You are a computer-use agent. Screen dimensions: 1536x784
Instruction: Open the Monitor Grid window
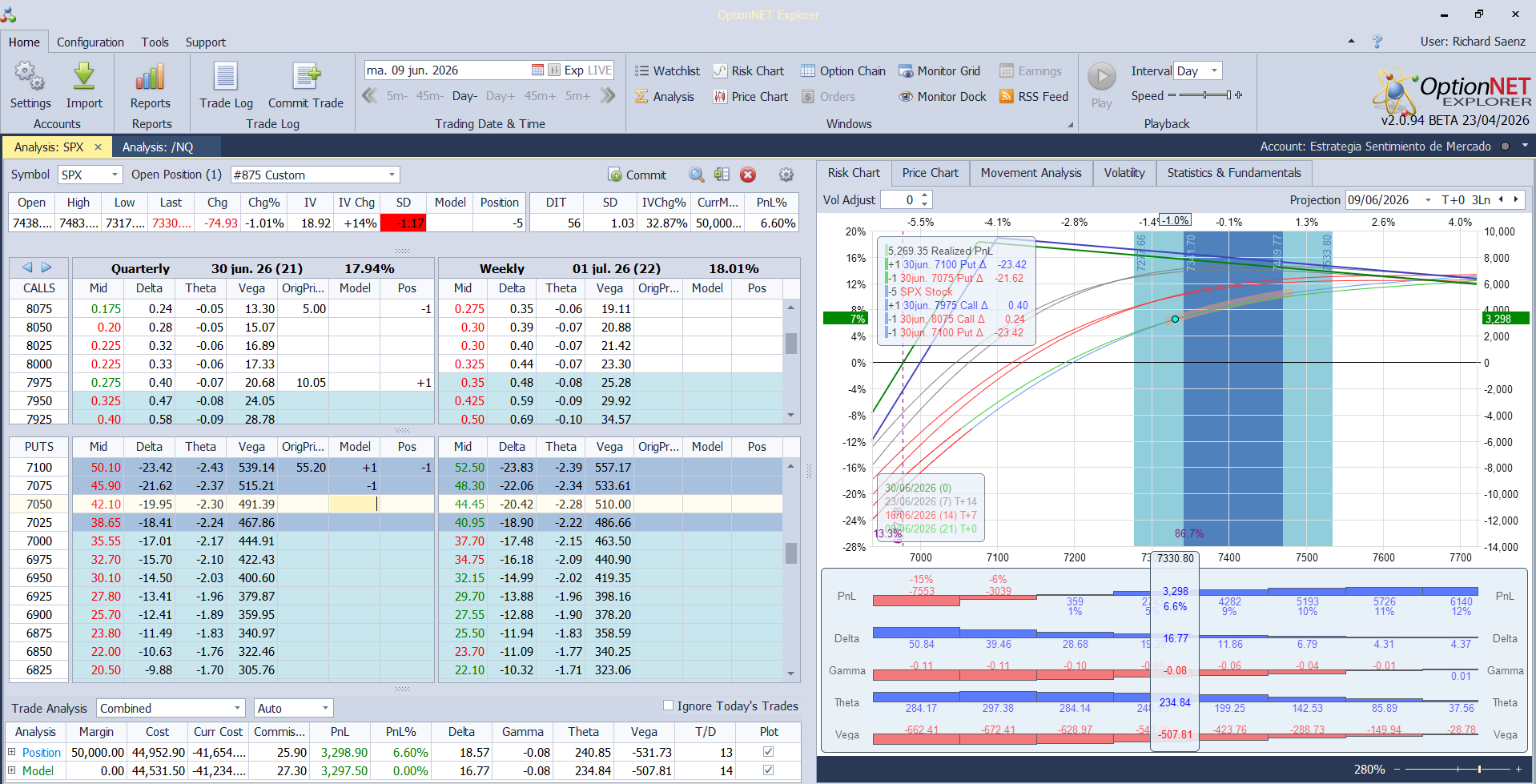939,71
